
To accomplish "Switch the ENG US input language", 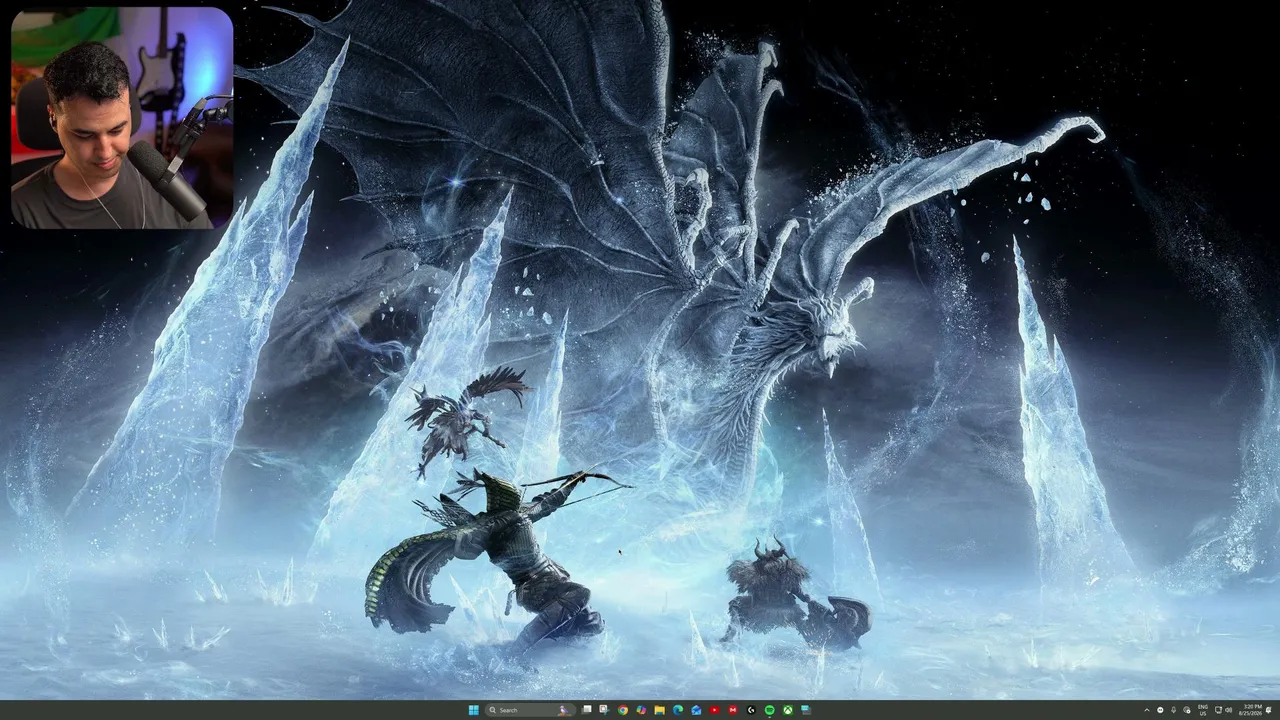I will tap(1203, 710).
